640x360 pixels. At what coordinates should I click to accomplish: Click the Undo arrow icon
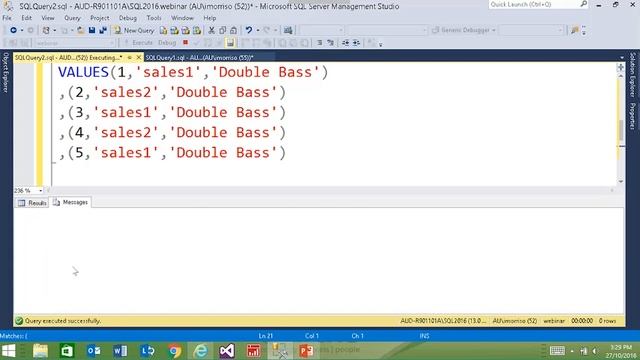[249, 30]
